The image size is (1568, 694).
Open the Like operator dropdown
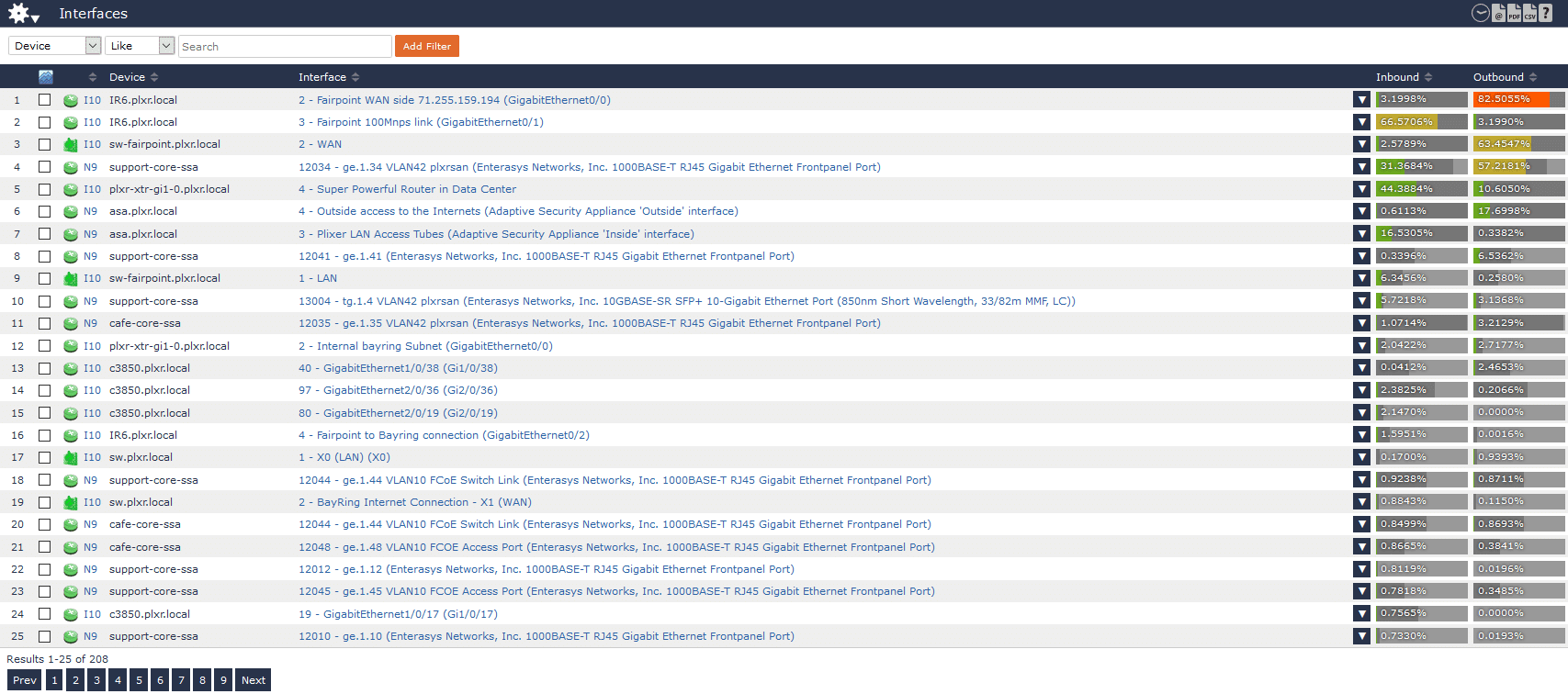140,46
